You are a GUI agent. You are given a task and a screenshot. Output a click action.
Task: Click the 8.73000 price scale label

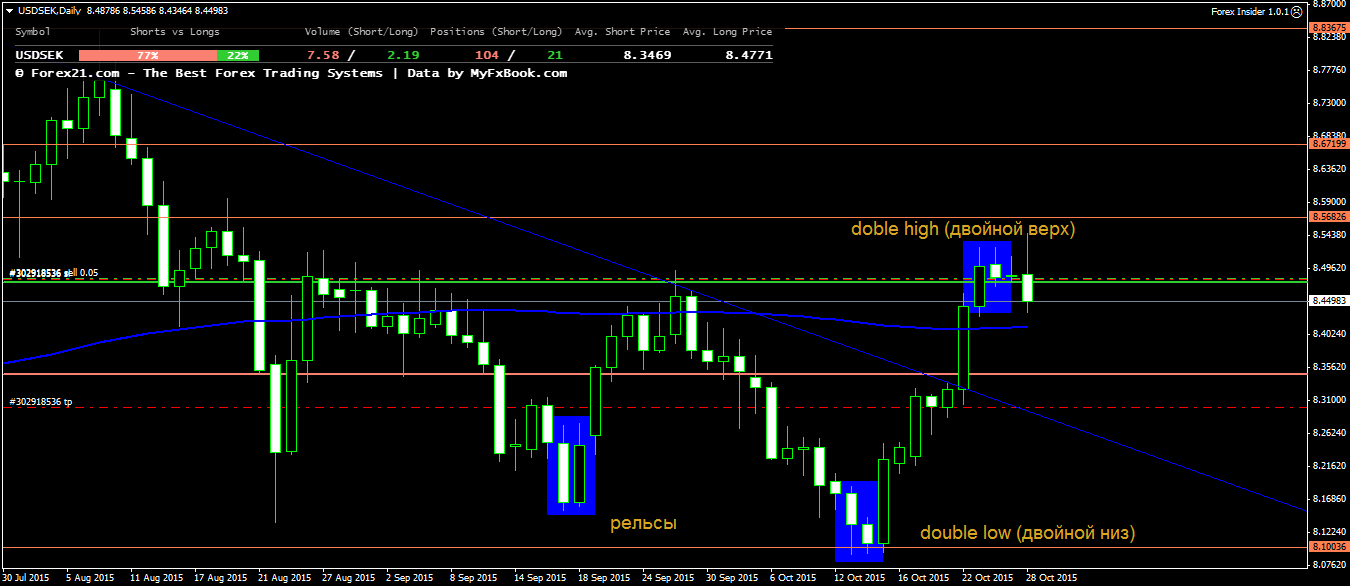pos(1328,103)
